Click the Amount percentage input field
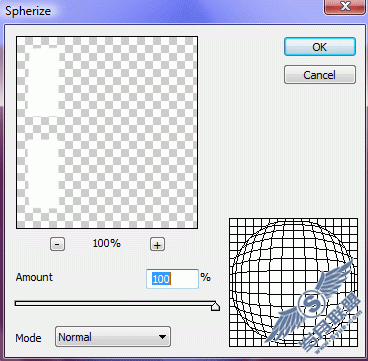The width and height of the screenshot is (368, 361). (172, 279)
